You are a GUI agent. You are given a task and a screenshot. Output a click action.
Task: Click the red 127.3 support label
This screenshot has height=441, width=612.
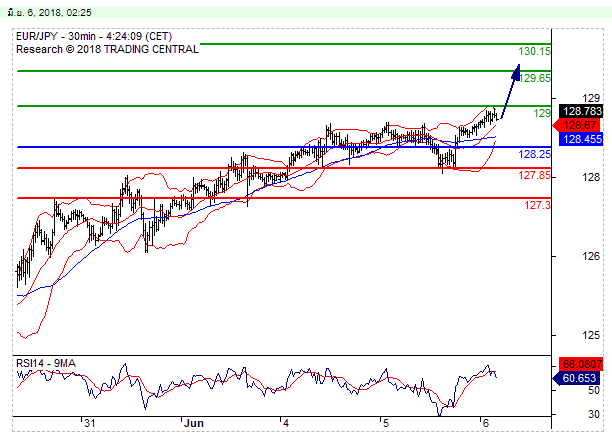tap(537, 205)
